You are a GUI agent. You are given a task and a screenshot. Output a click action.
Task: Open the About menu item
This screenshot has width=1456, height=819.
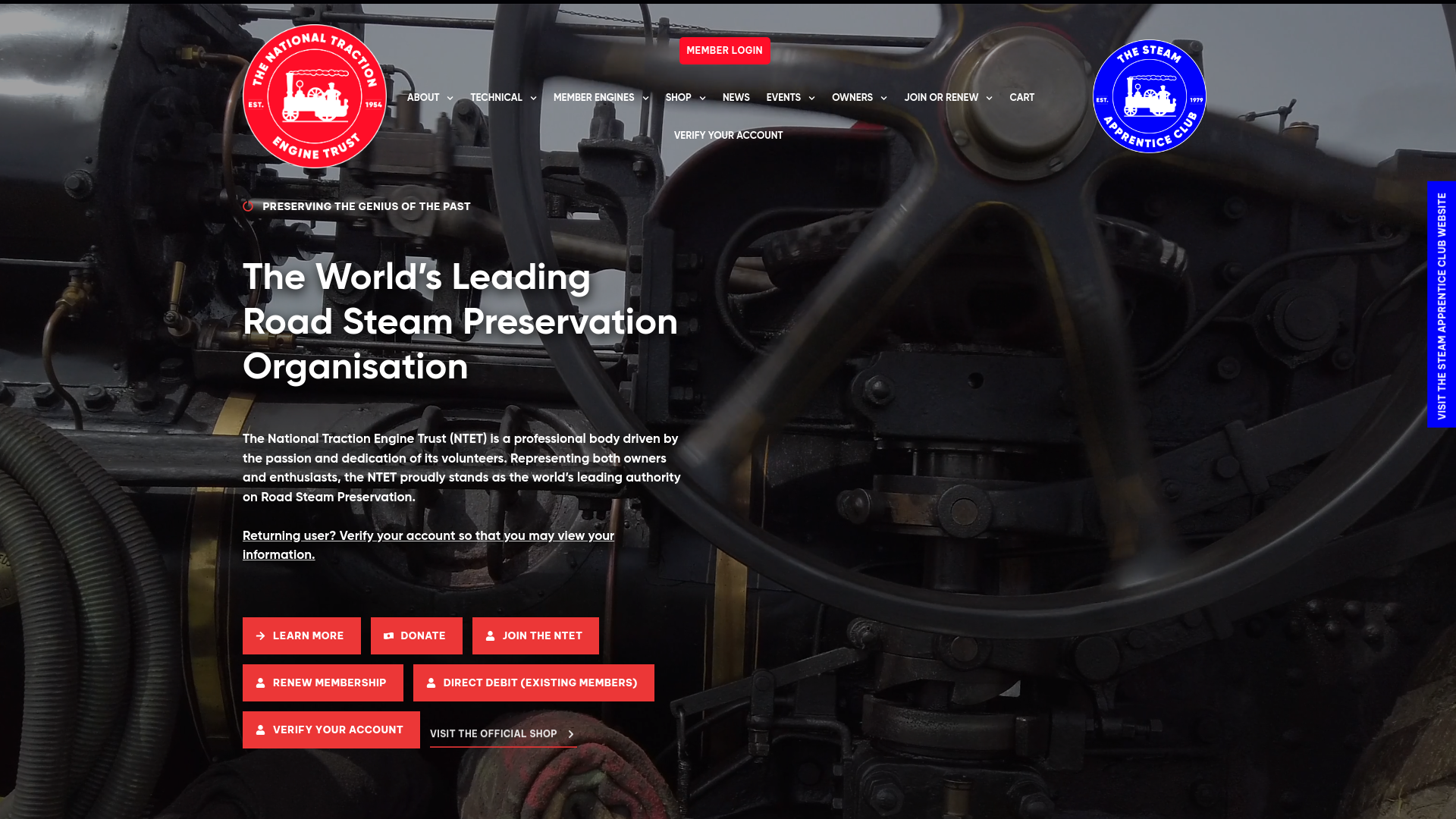pos(423,98)
